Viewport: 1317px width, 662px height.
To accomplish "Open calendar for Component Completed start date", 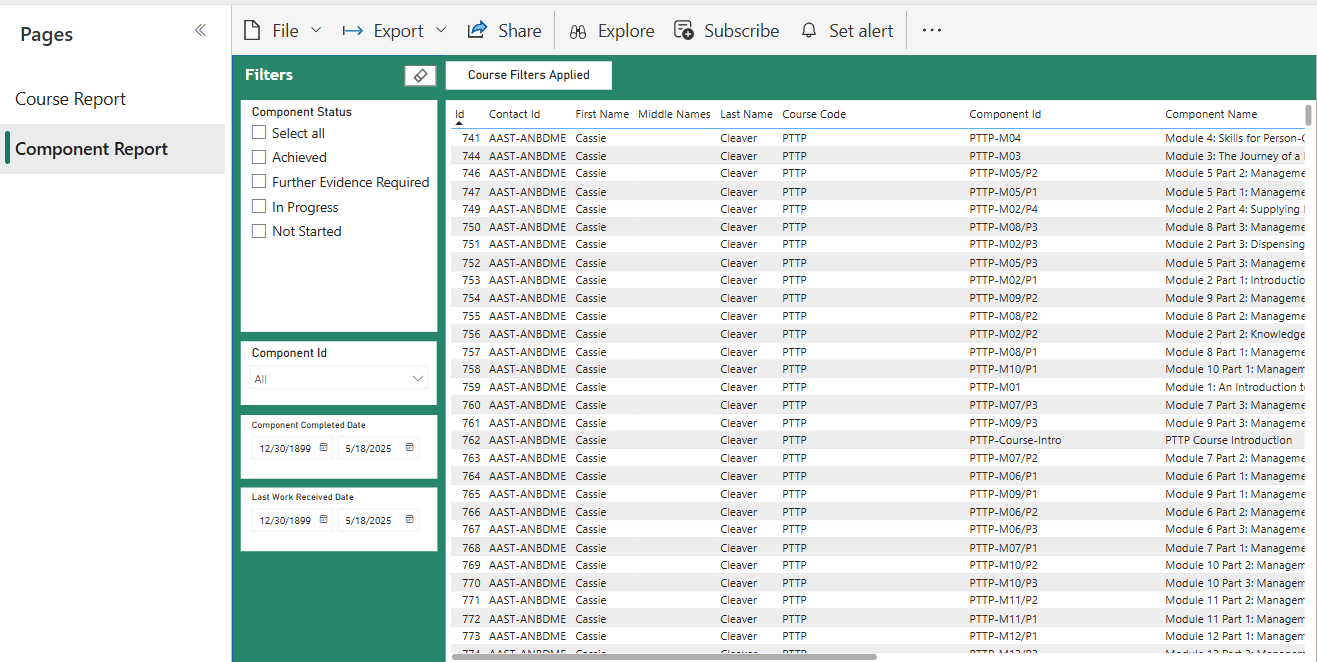I will [x=323, y=448].
